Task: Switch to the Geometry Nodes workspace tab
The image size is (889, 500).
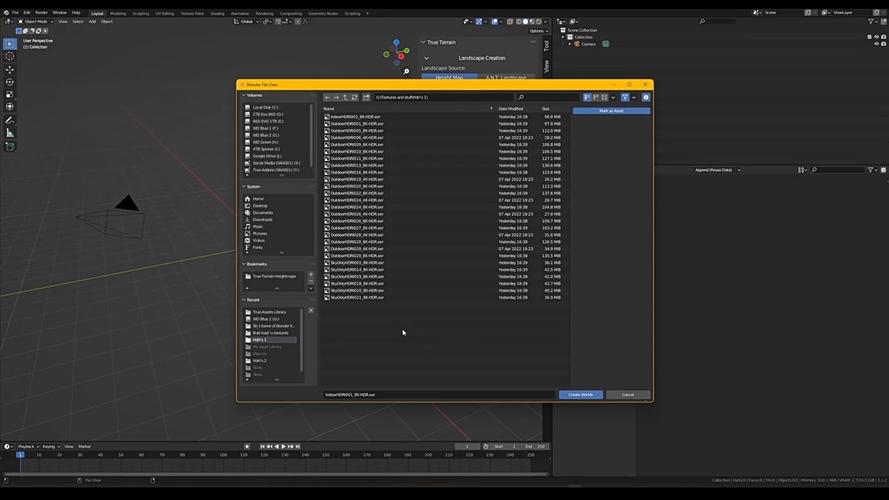Action: 323,13
